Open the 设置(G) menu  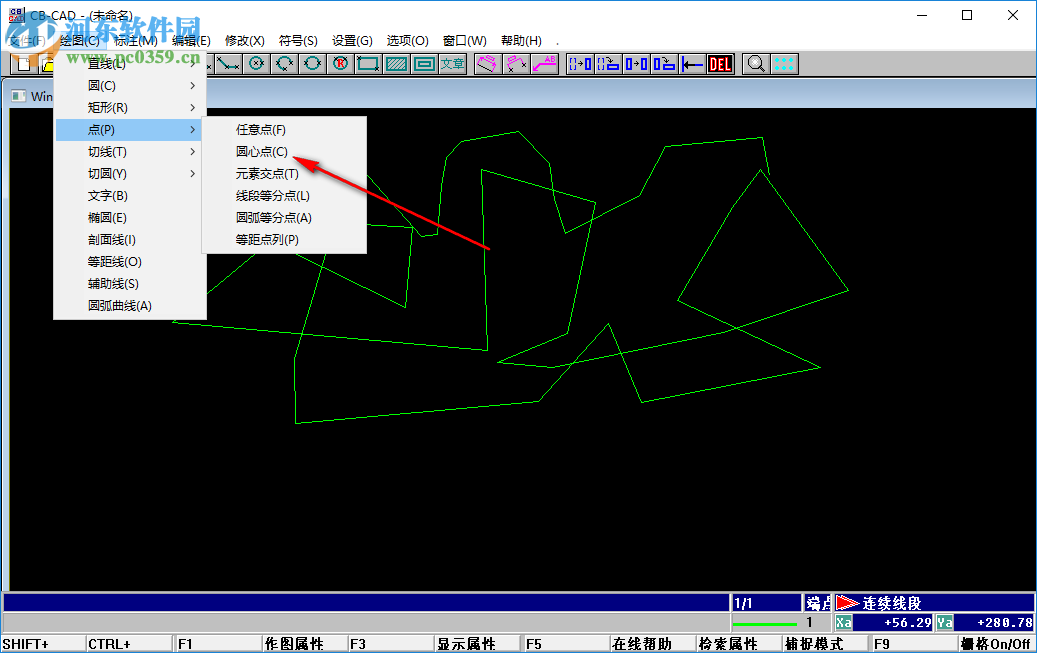click(352, 40)
